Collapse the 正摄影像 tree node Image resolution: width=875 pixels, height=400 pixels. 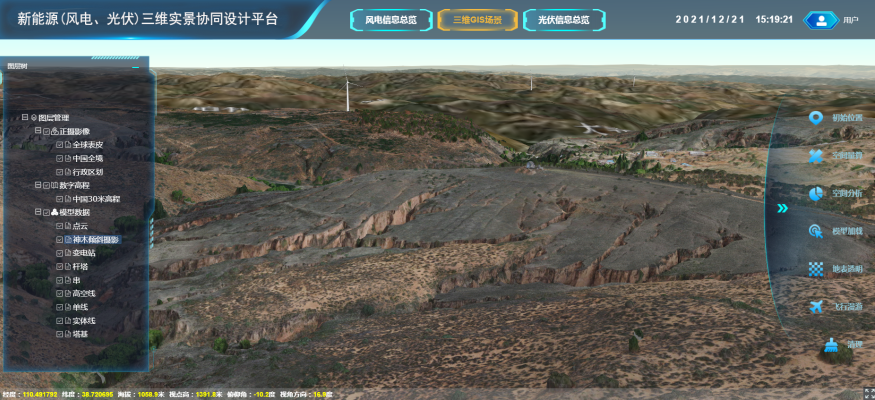pyautogui.click(x=37, y=131)
